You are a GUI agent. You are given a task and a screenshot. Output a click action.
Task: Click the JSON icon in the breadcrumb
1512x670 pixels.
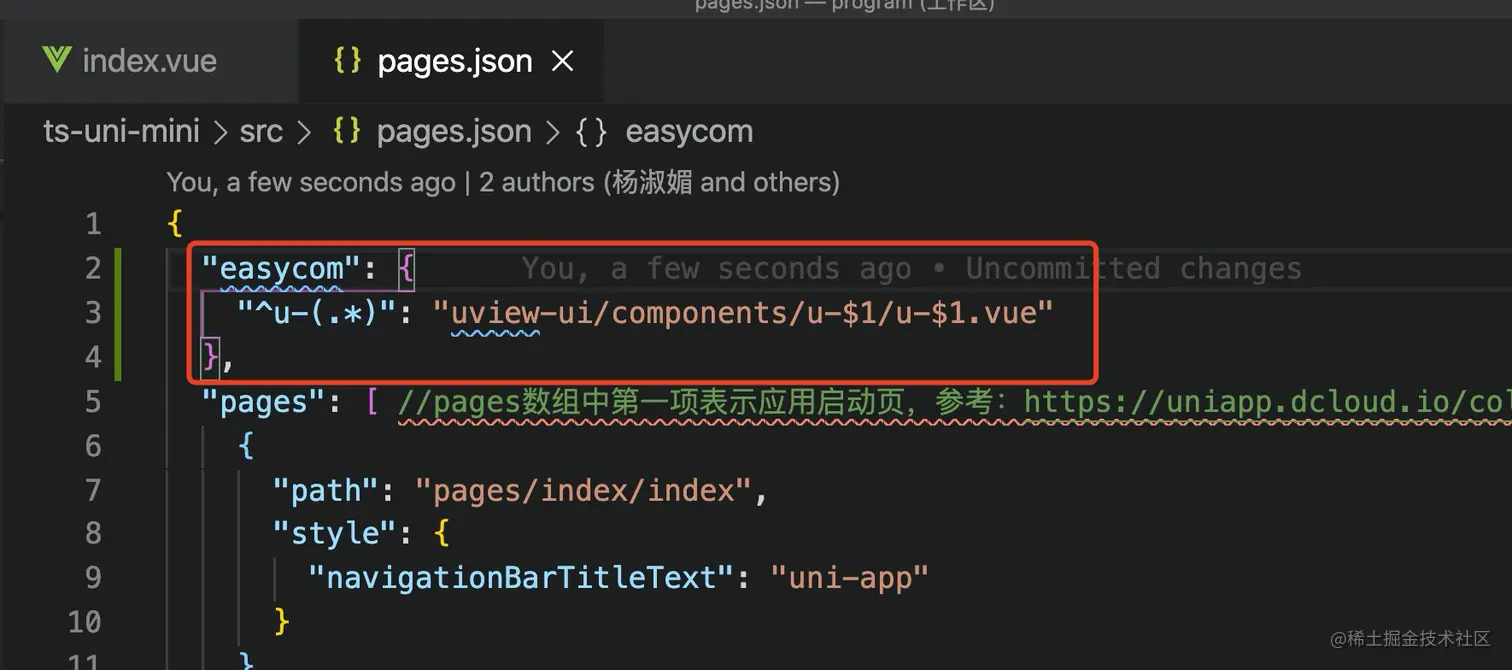(x=347, y=131)
